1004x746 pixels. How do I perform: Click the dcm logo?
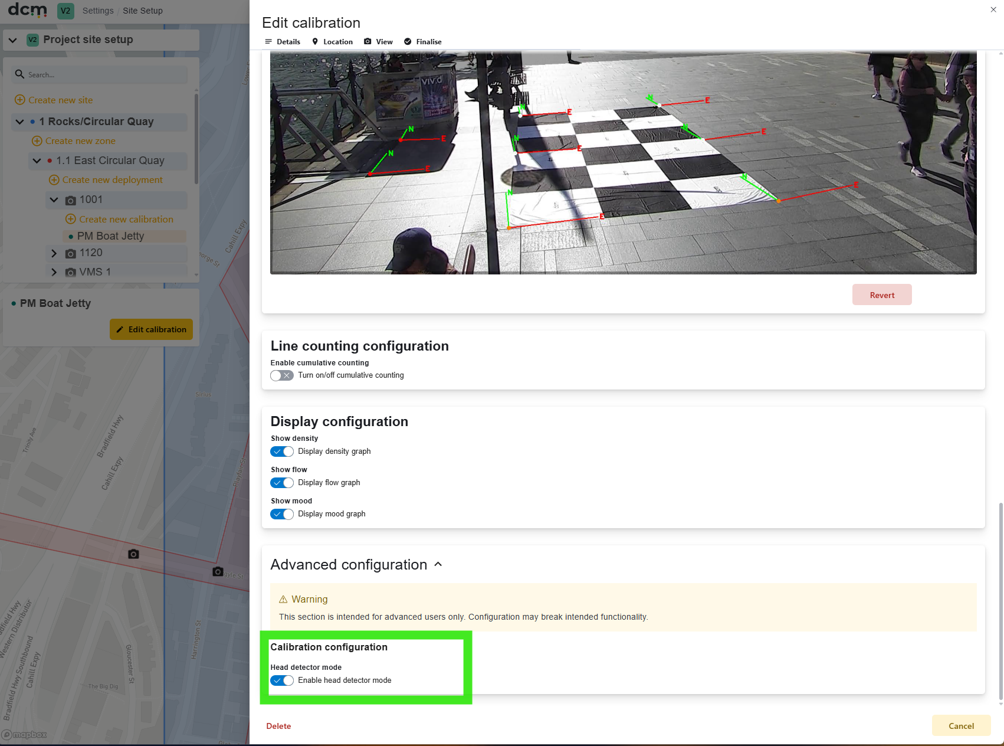click(x=28, y=10)
